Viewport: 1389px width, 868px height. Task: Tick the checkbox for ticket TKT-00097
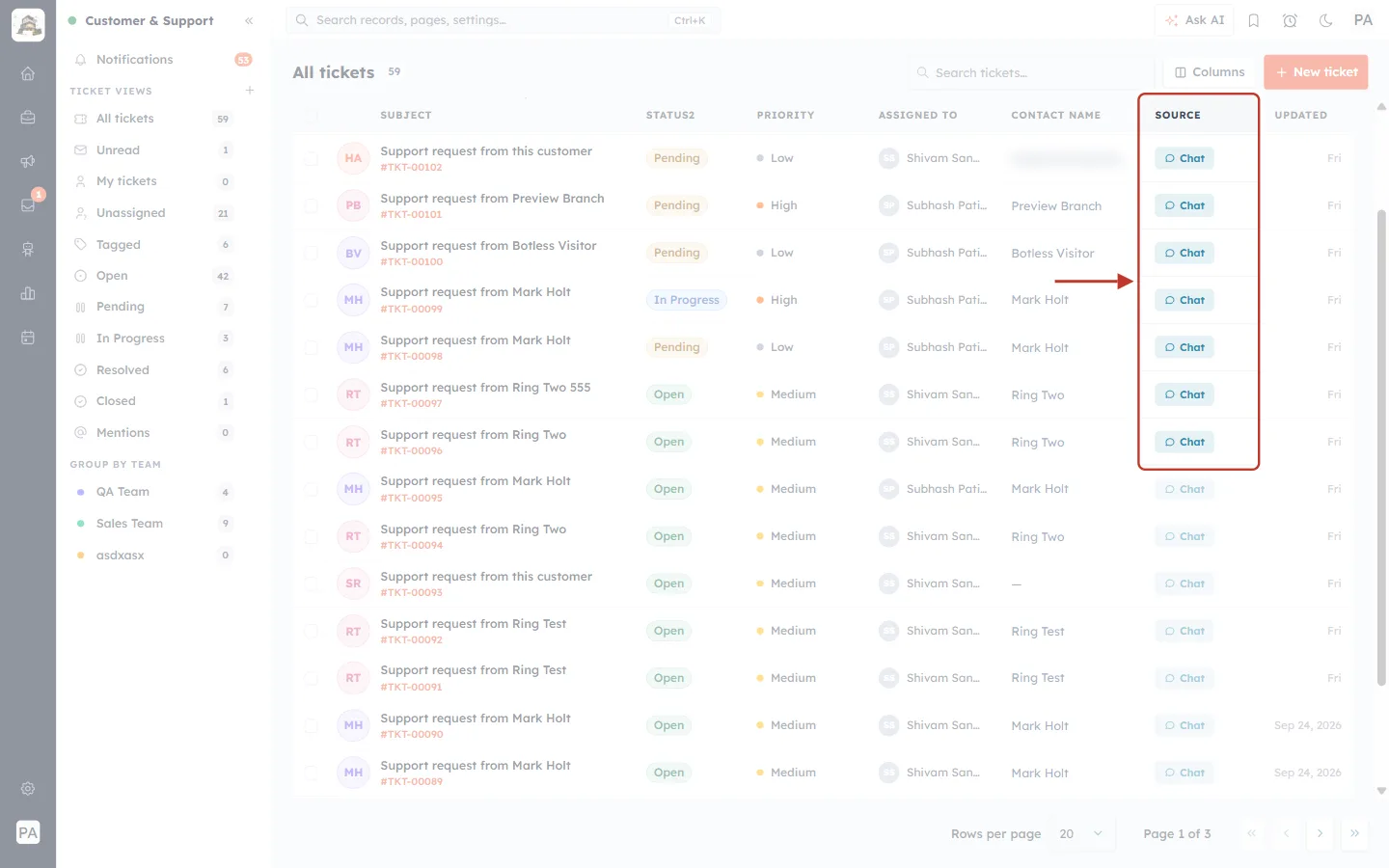pos(312,394)
